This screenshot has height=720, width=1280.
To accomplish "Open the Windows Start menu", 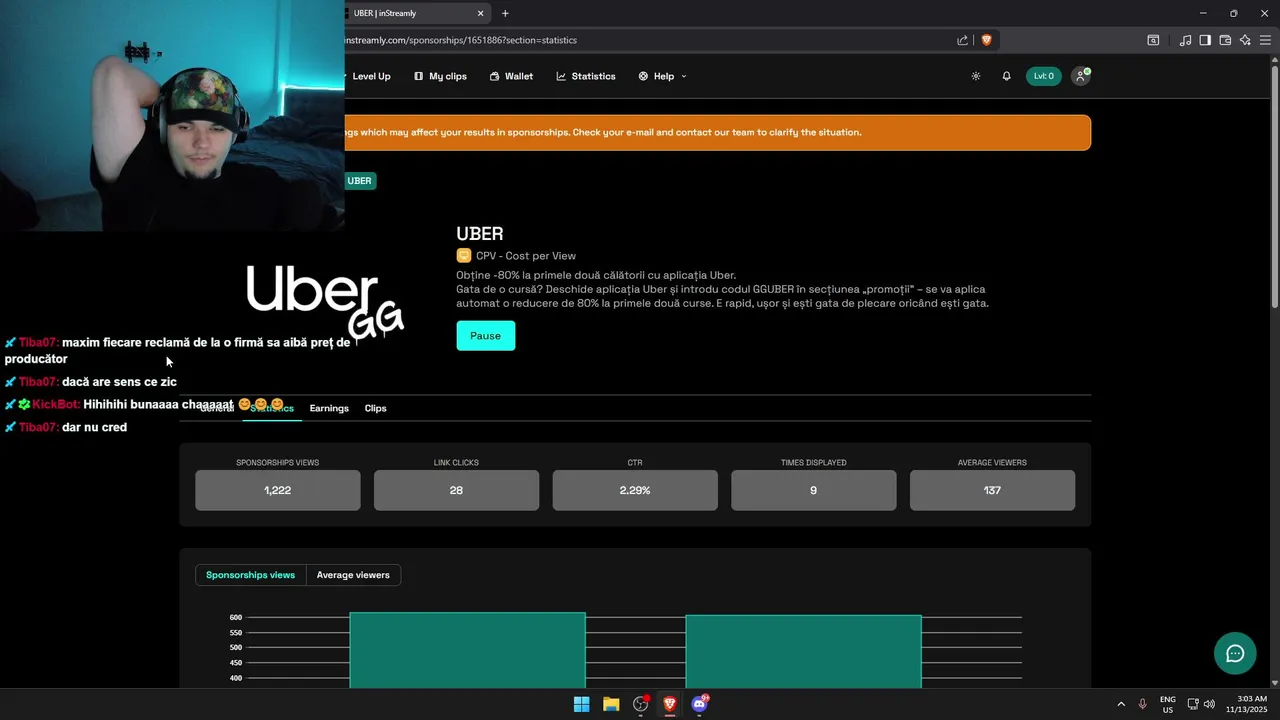I will pyautogui.click(x=581, y=704).
